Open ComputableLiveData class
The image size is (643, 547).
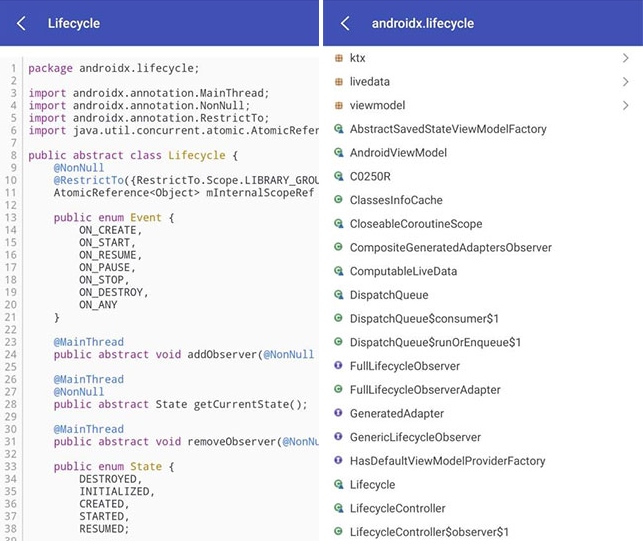[x=403, y=271]
